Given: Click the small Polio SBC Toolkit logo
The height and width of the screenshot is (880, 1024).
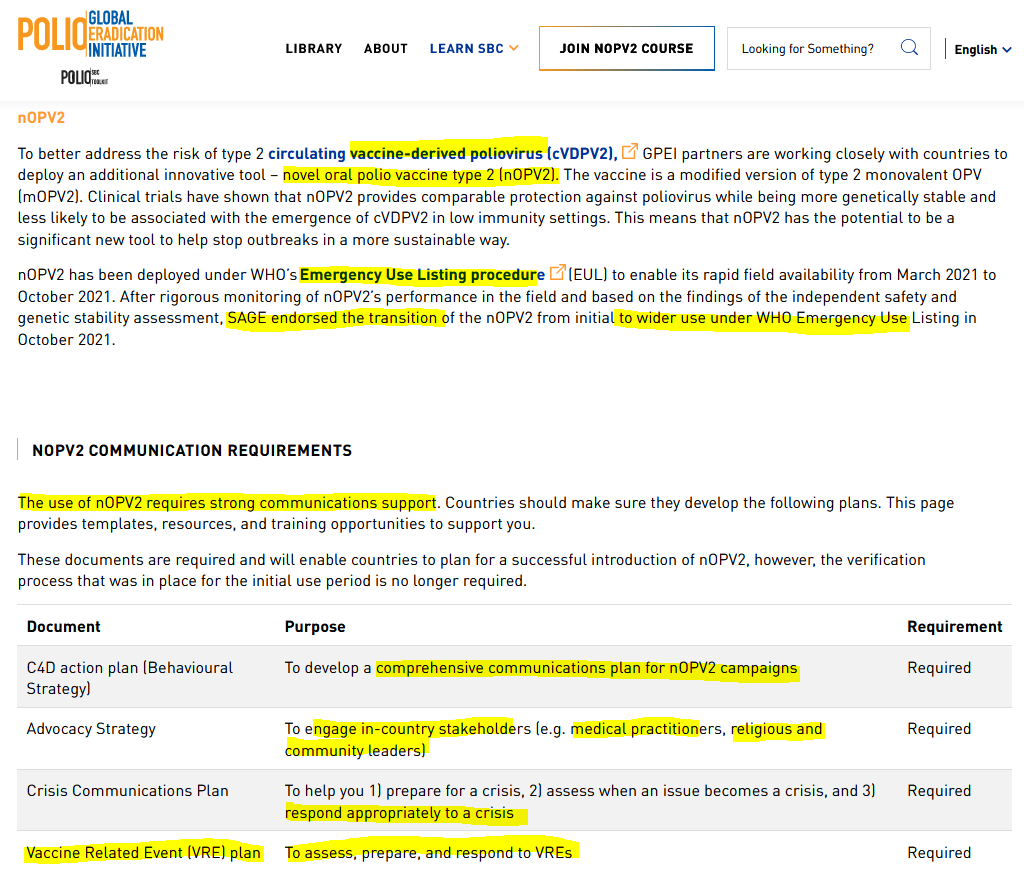Looking at the screenshot, I should [84, 77].
